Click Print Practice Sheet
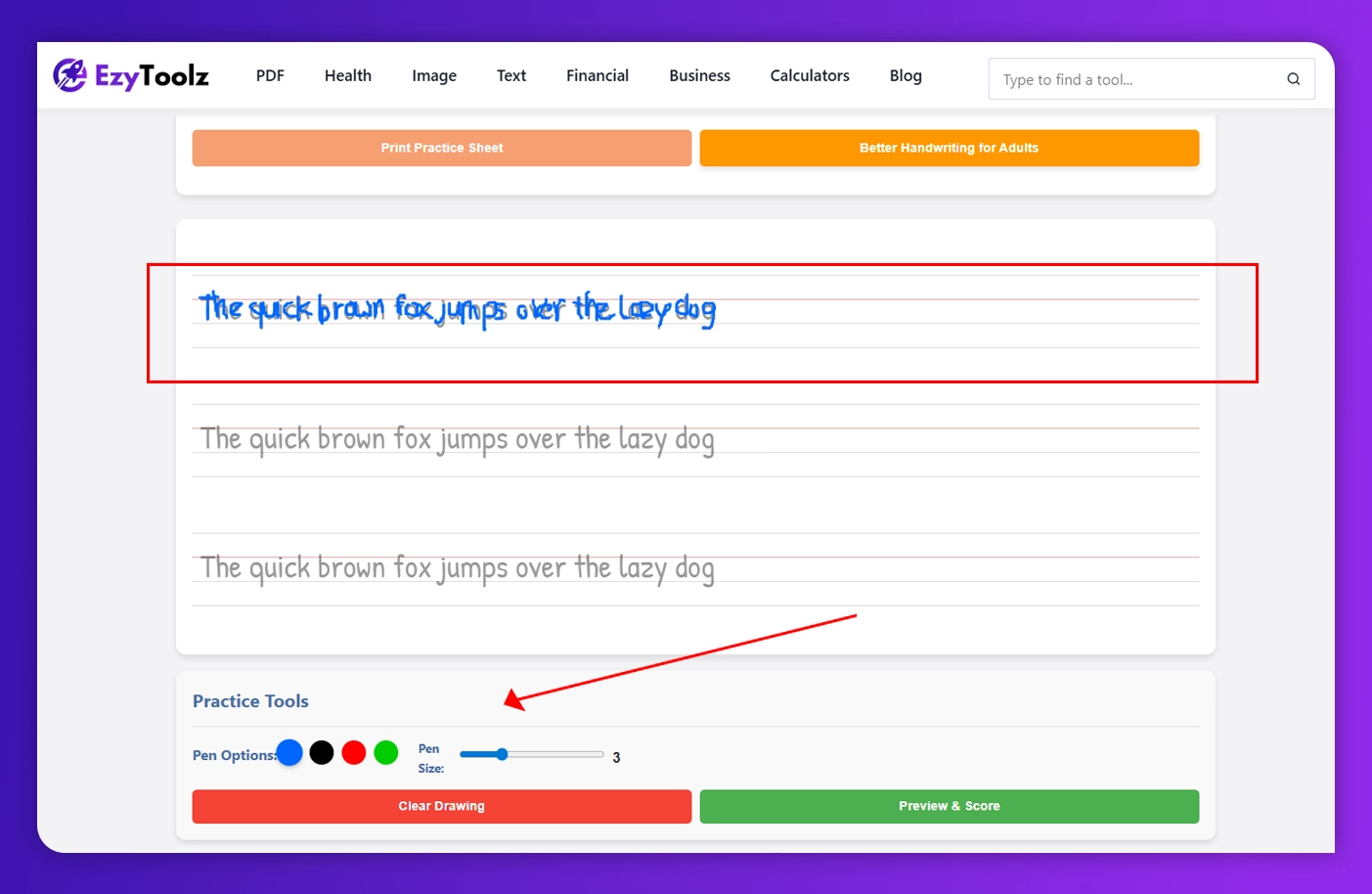This screenshot has width=1372, height=894. click(x=441, y=148)
